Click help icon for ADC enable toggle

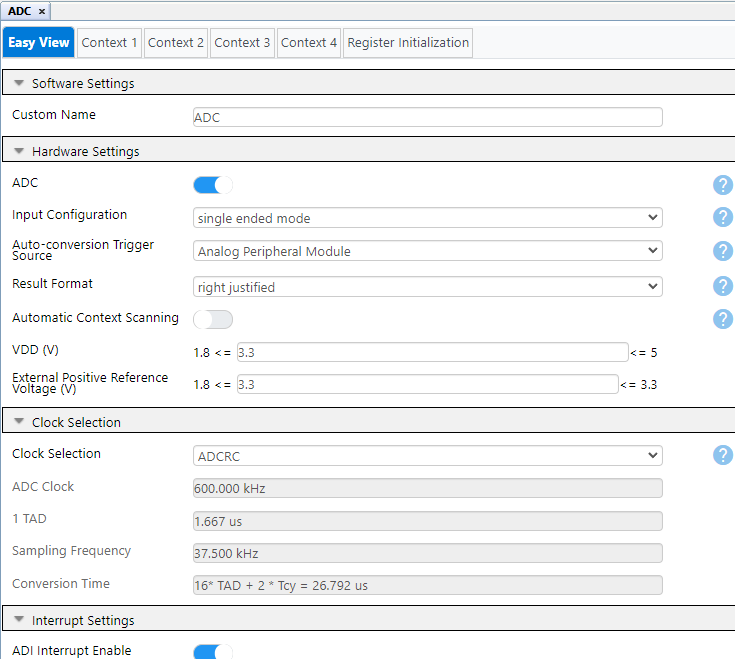click(x=723, y=185)
